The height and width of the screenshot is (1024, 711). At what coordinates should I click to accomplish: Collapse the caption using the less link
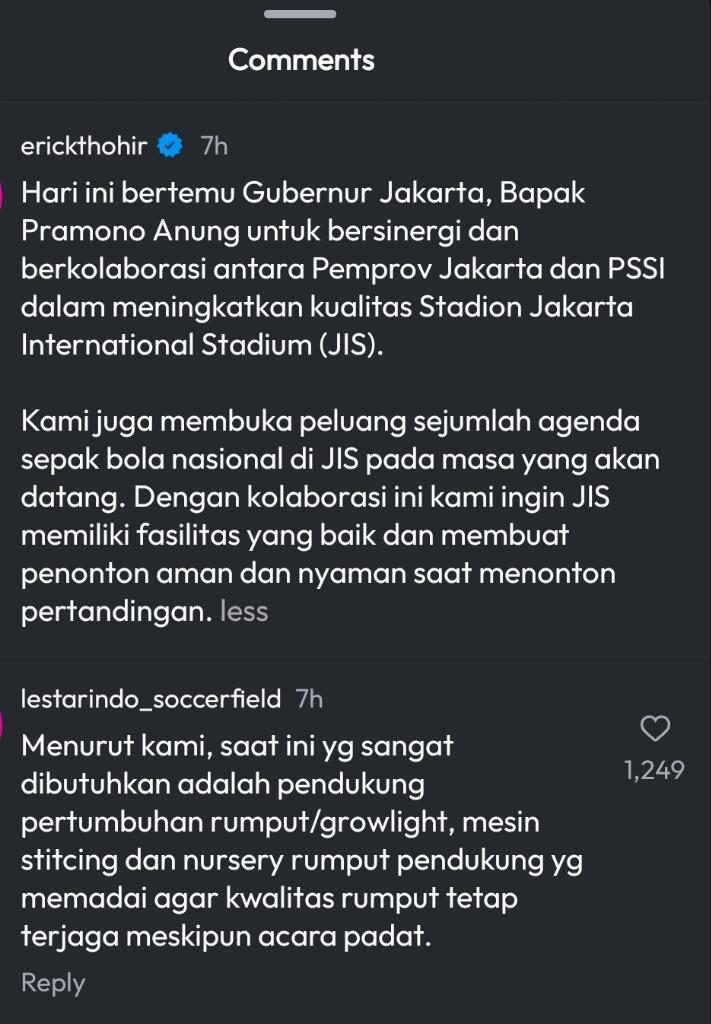point(245,611)
